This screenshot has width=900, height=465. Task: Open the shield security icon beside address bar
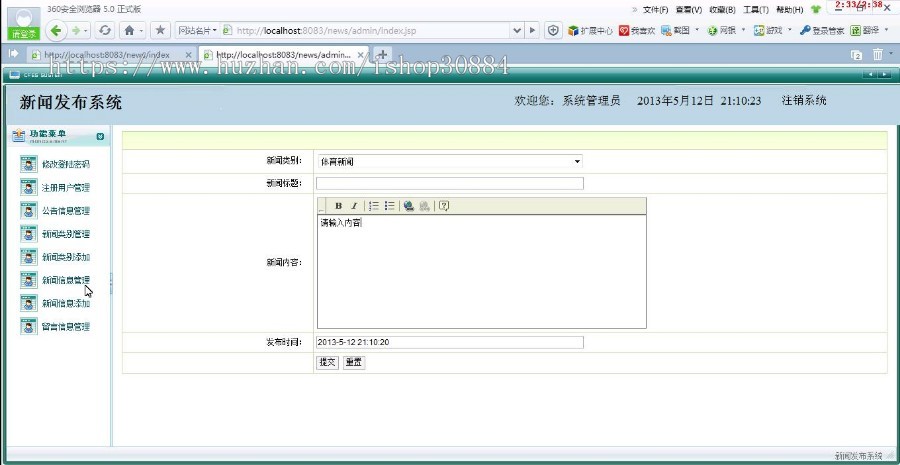553,30
